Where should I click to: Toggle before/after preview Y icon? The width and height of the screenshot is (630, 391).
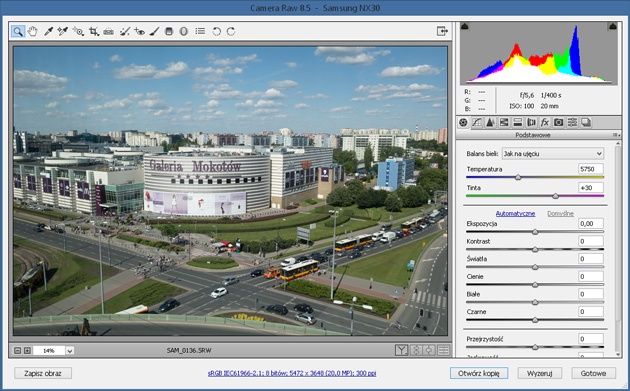pos(401,350)
